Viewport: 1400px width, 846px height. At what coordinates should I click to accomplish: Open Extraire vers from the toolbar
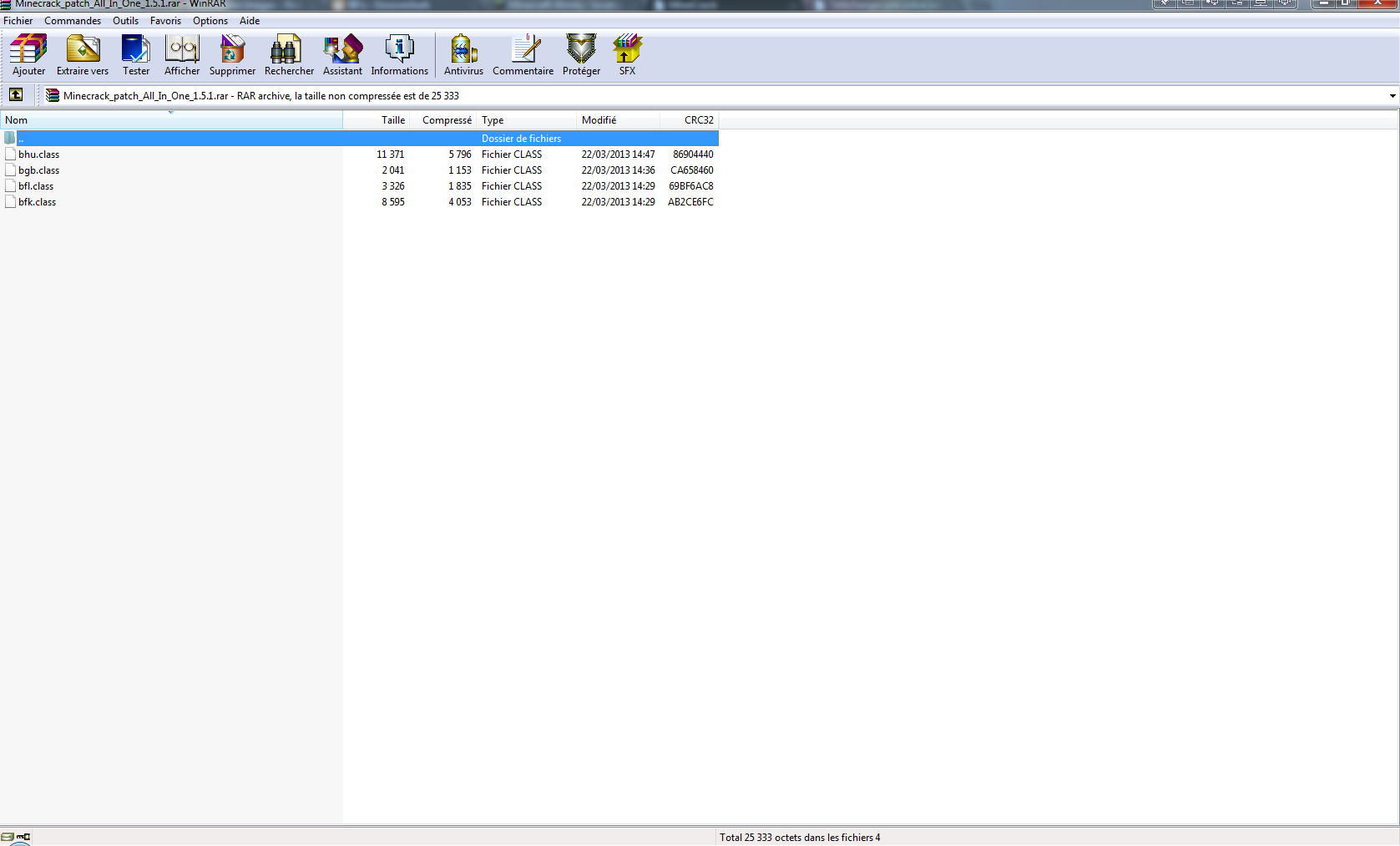[x=83, y=54]
